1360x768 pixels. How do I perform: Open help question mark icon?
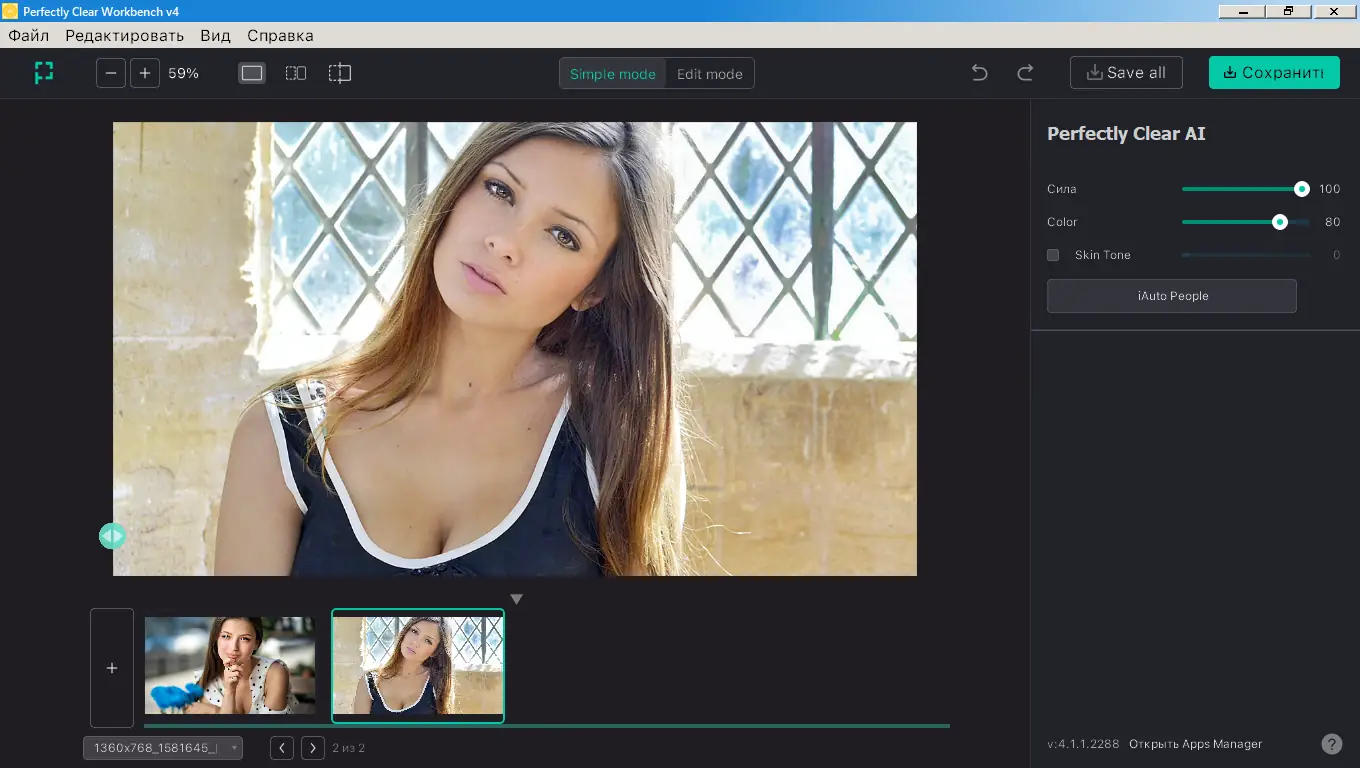pyautogui.click(x=1332, y=744)
